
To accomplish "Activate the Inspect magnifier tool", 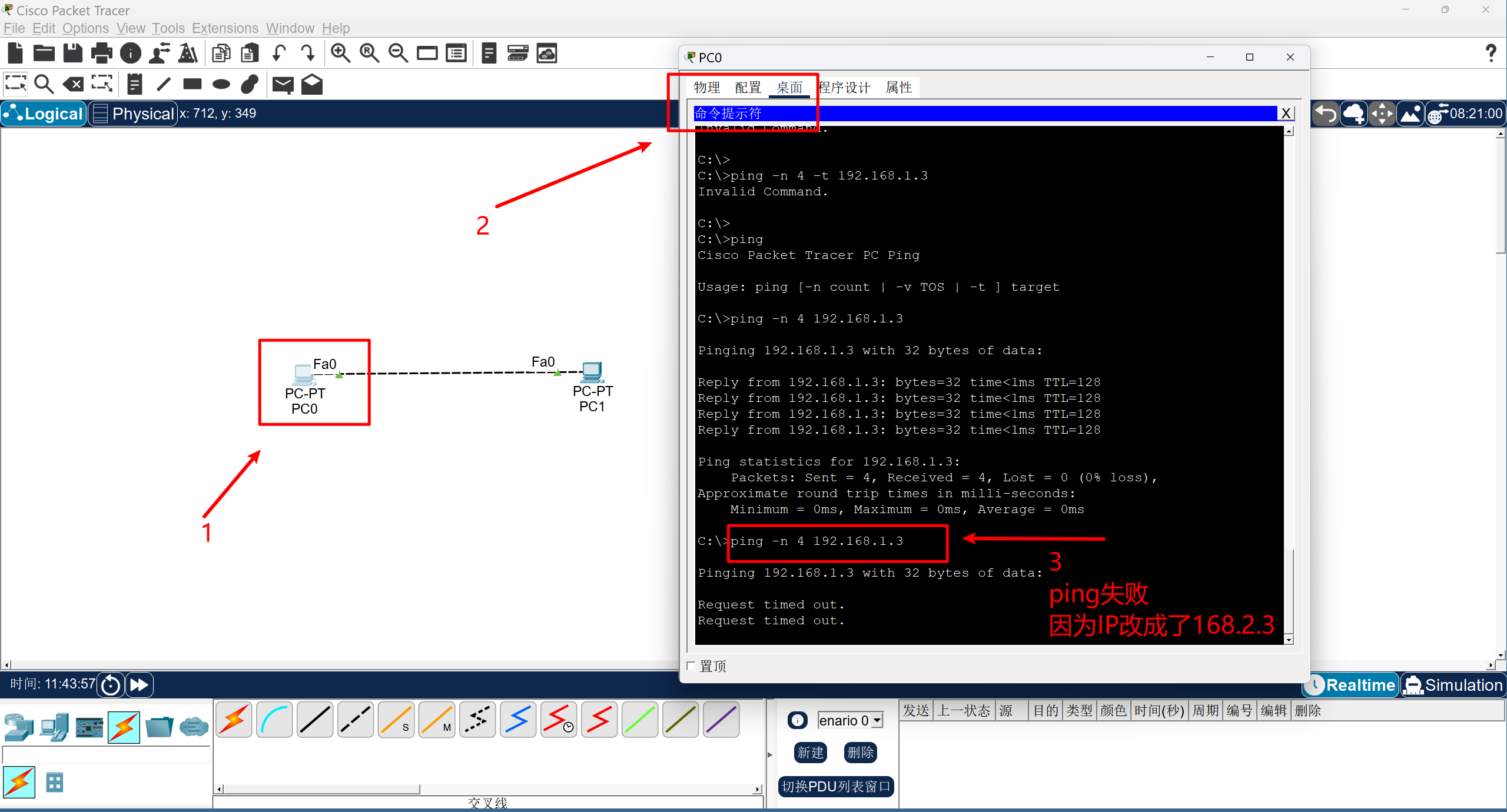I will point(44,84).
